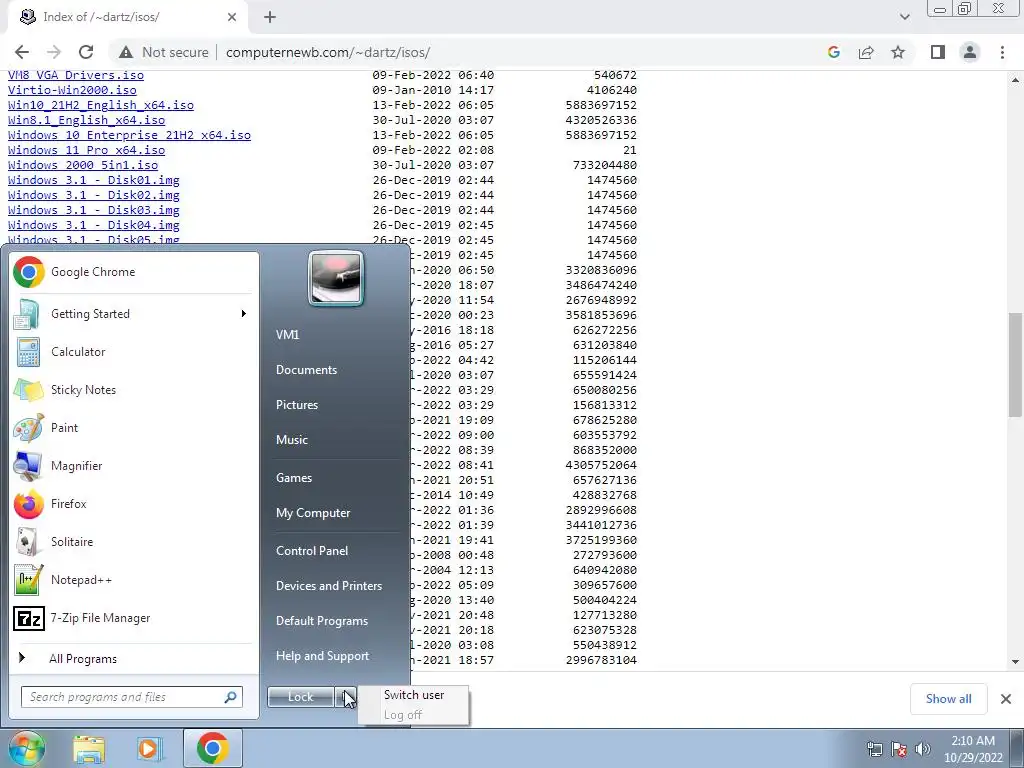Click the Lock button
This screenshot has height=768, width=1024.
click(x=301, y=697)
